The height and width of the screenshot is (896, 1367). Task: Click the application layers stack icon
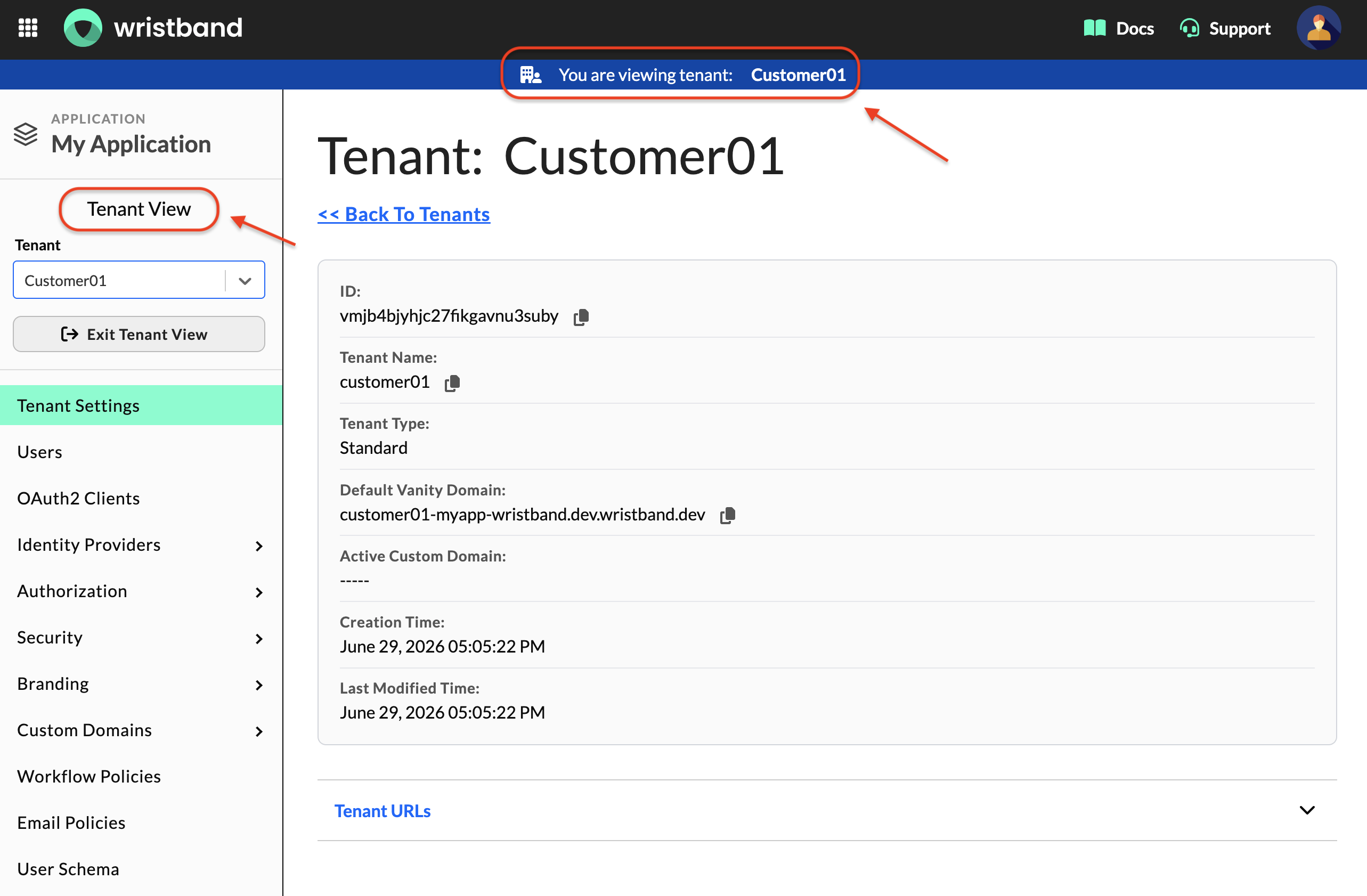(26, 134)
